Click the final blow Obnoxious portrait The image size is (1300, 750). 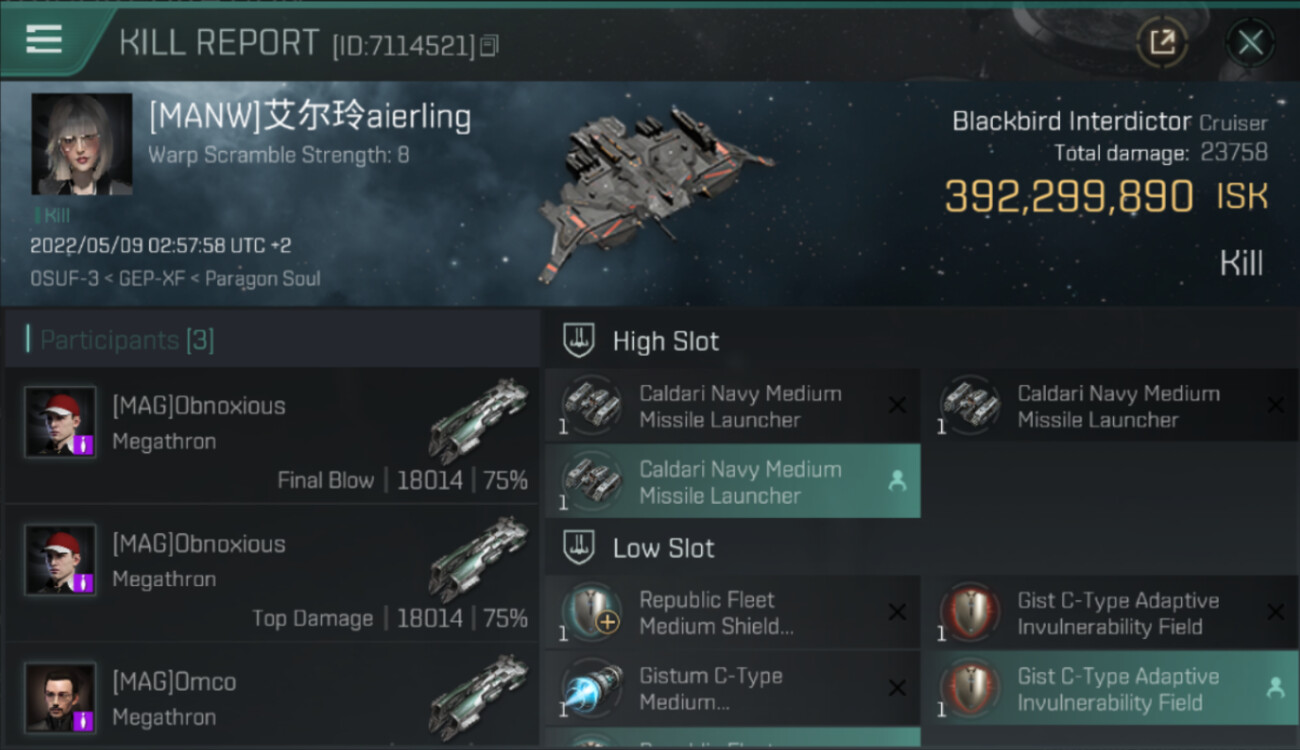[x=60, y=422]
